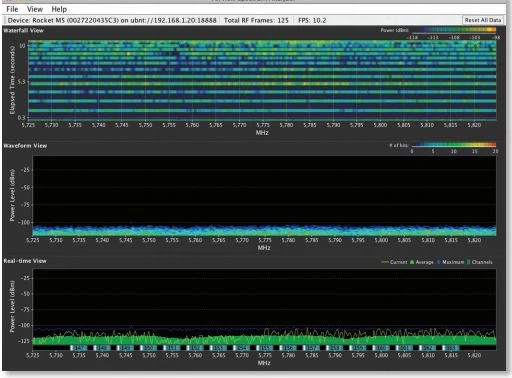The image size is (512, 378).
Task: Click inside the Waterfall View spectrogram plot
Action: pyautogui.click(x=262, y=80)
